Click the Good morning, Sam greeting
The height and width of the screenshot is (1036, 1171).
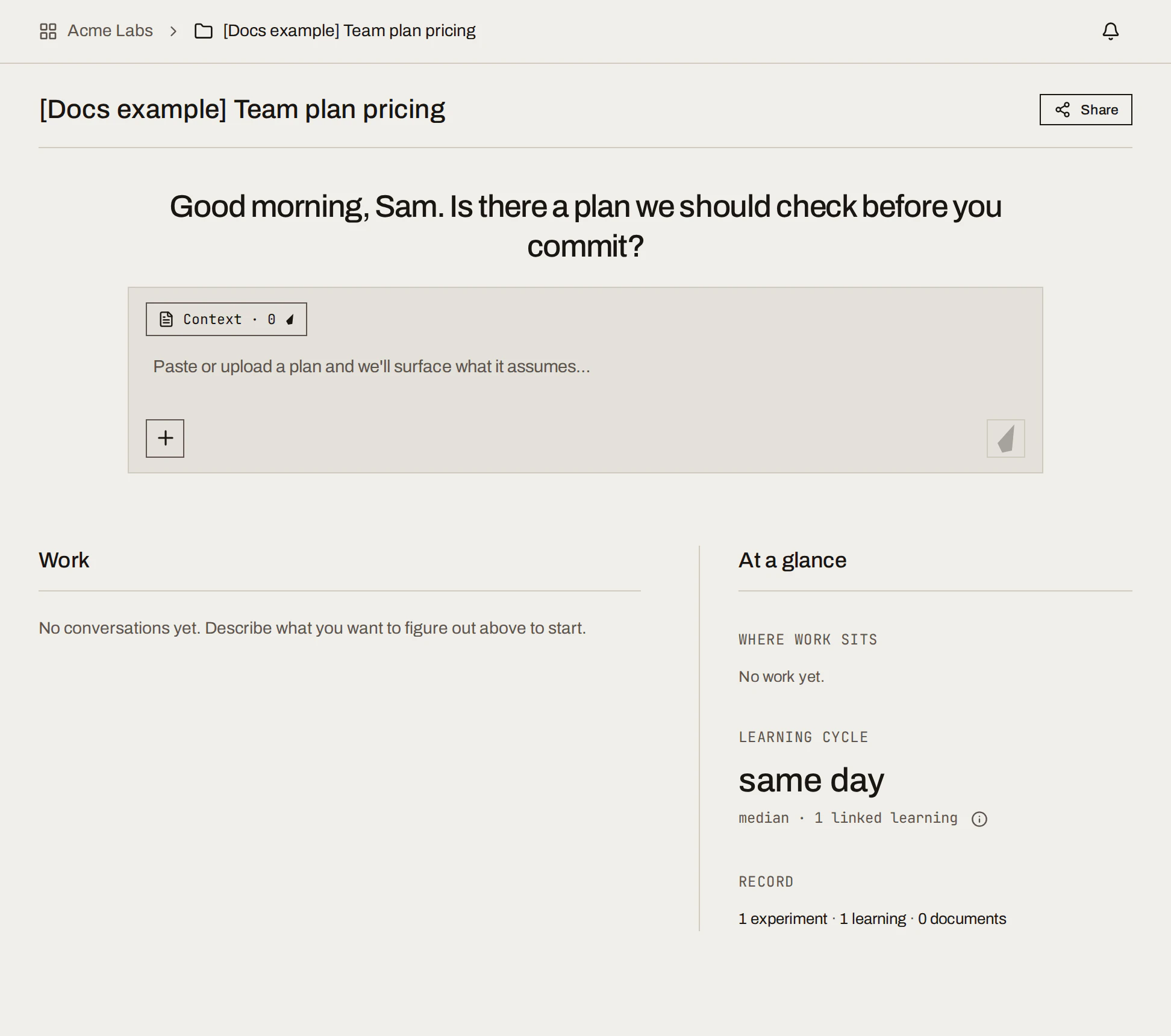click(x=585, y=226)
